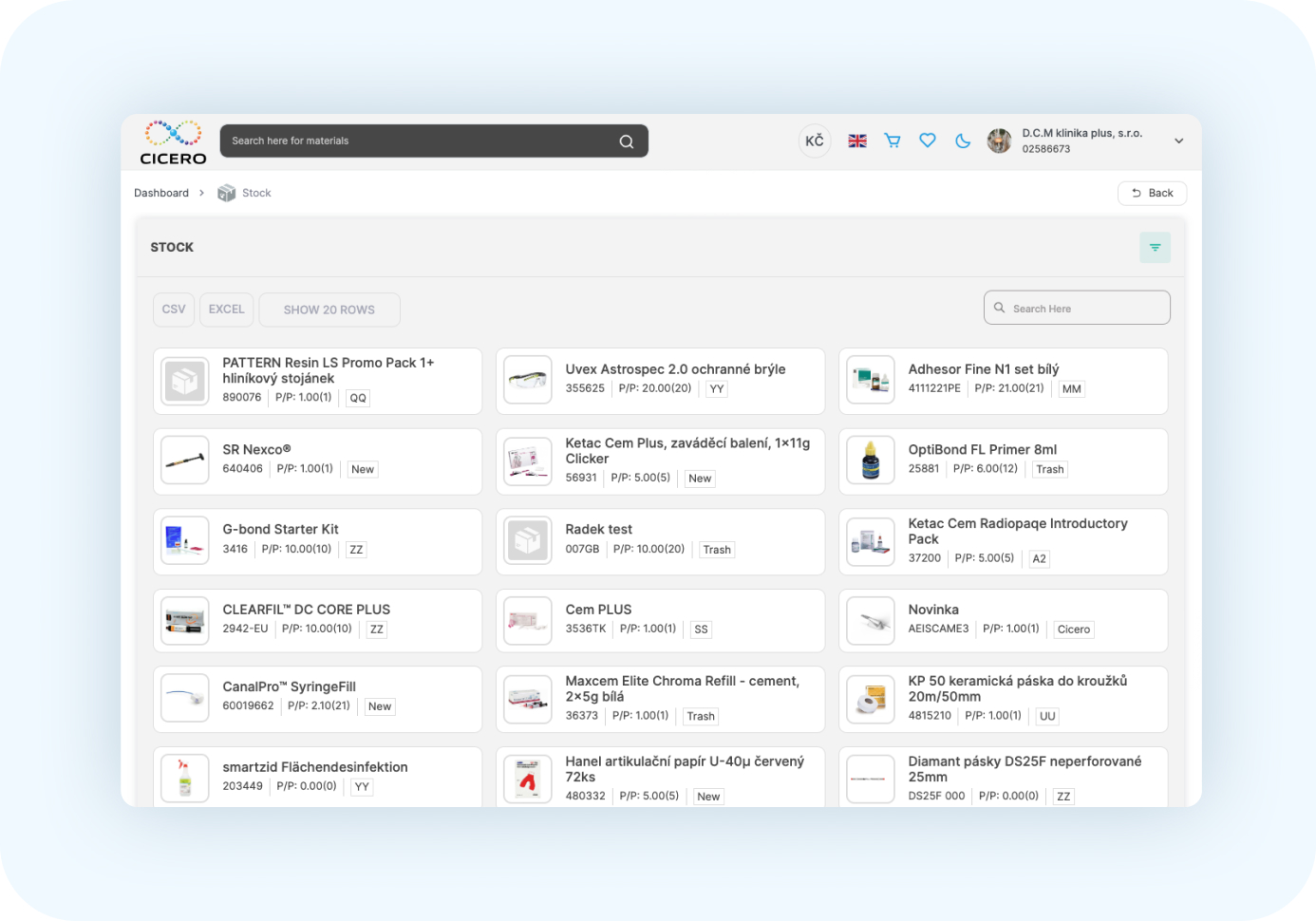Click P/P: 20.00(20) on Uvex Astrospec

pos(655,388)
